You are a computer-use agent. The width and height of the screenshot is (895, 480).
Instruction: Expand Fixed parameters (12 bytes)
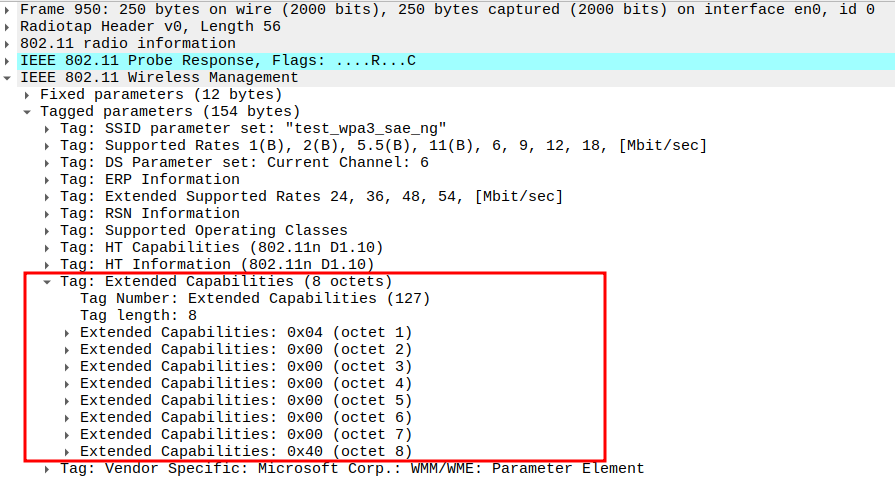coord(28,95)
